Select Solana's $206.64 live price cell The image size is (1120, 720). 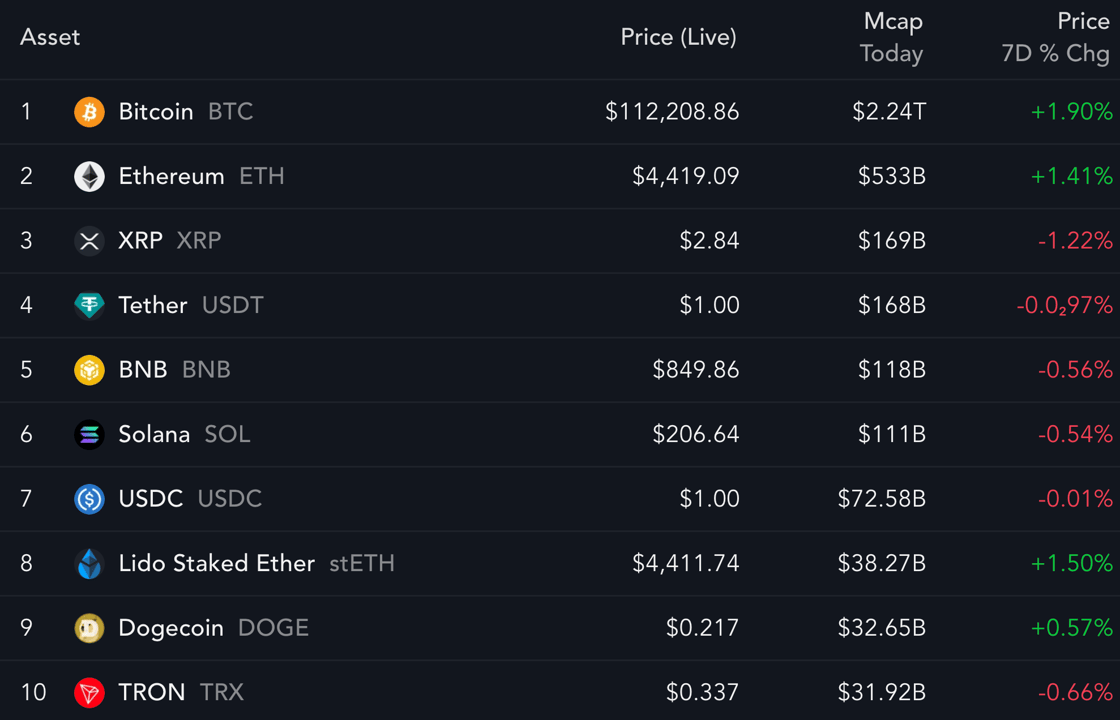pyautogui.click(x=696, y=434)
